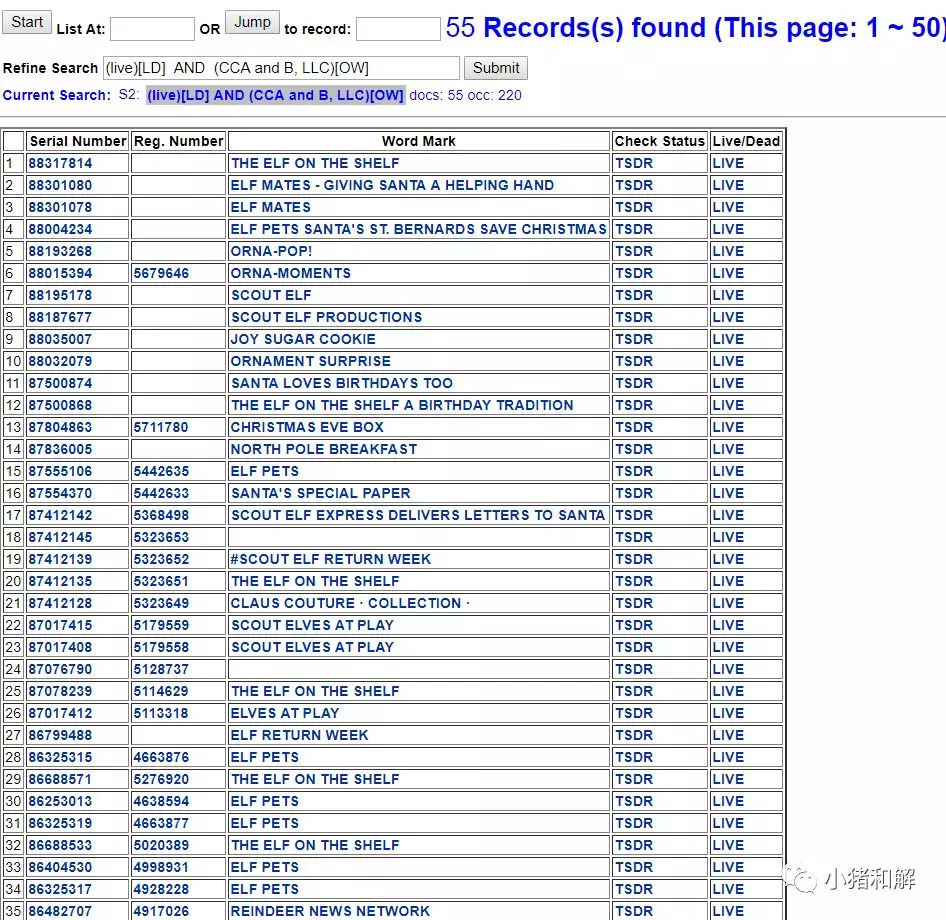Open serial number 88317814

pos(60,163)
